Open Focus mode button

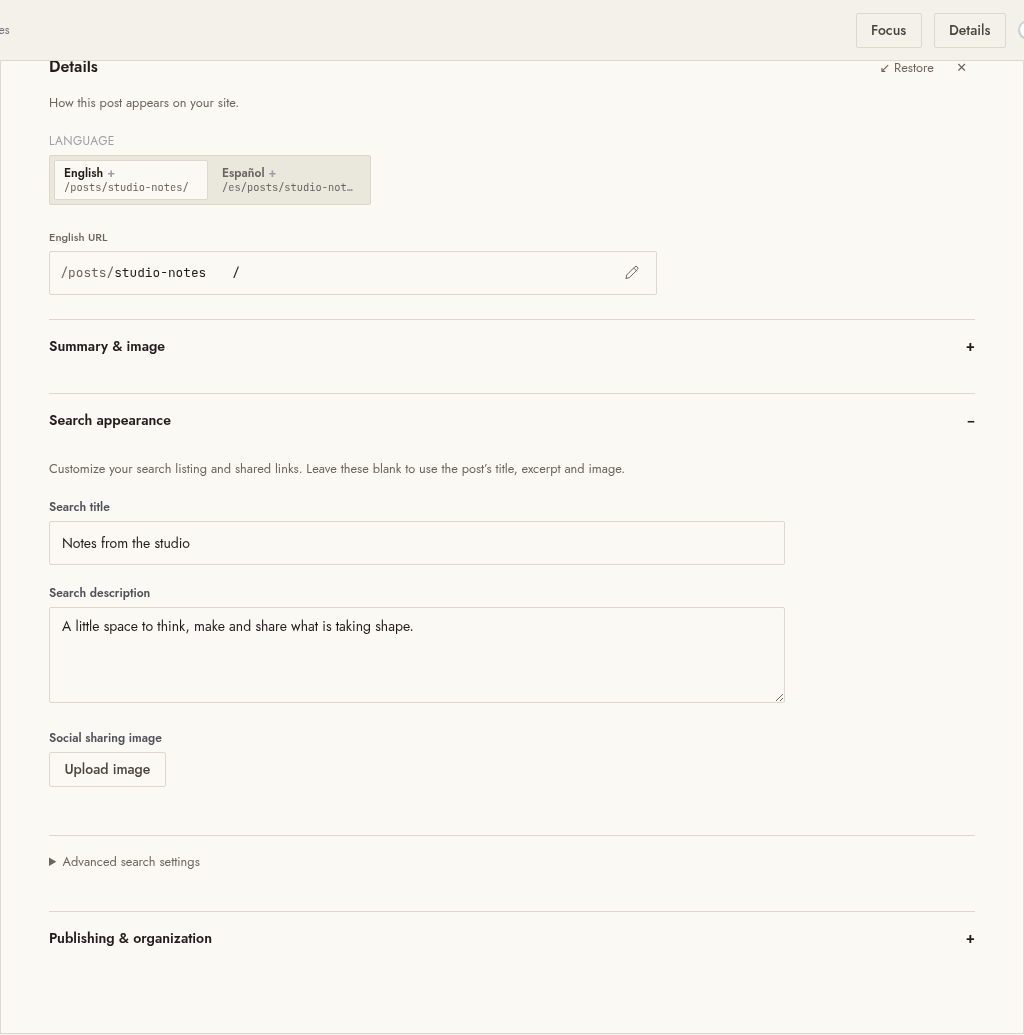point(889,30)
